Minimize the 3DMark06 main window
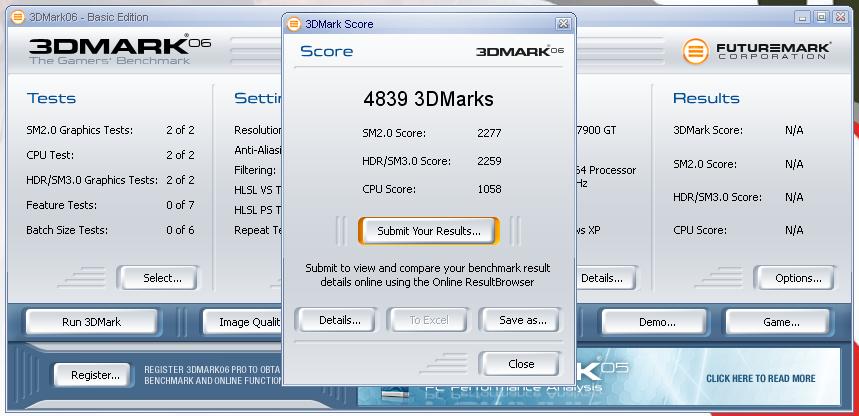 (x=803, y=17)
